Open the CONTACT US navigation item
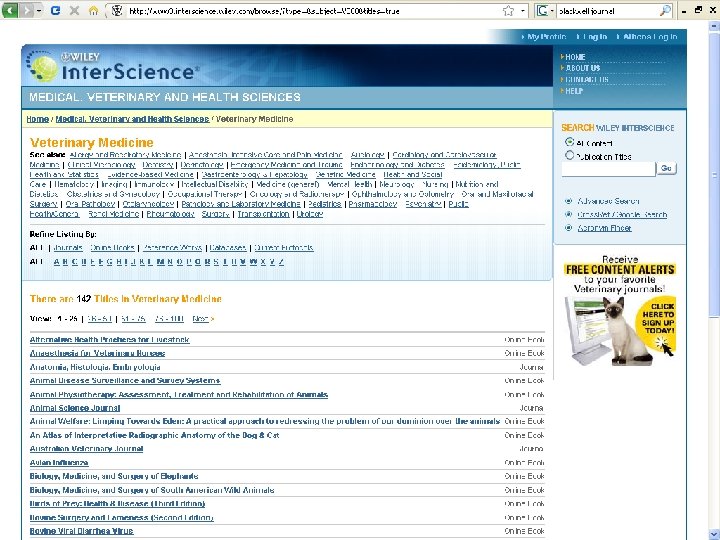Screen dimensions: 720x540 tap(587, 79)
